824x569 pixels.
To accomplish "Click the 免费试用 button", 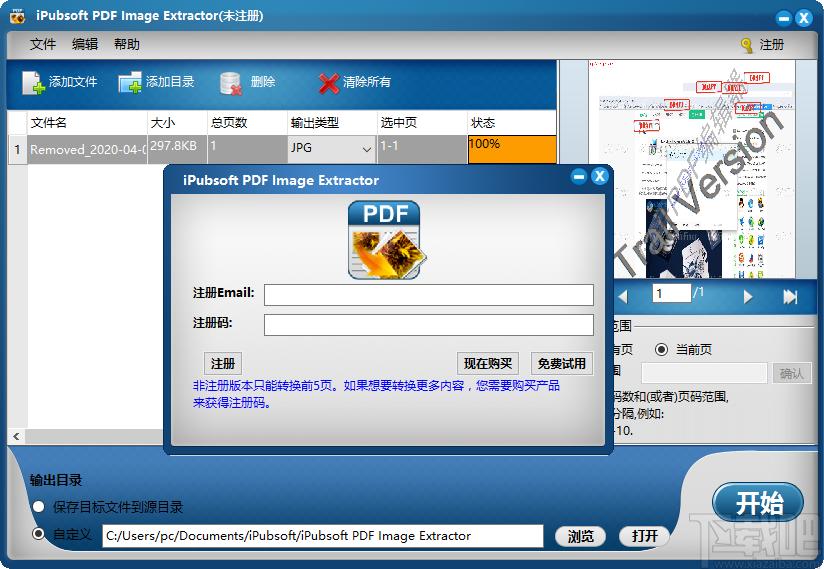I will (562, 364).
